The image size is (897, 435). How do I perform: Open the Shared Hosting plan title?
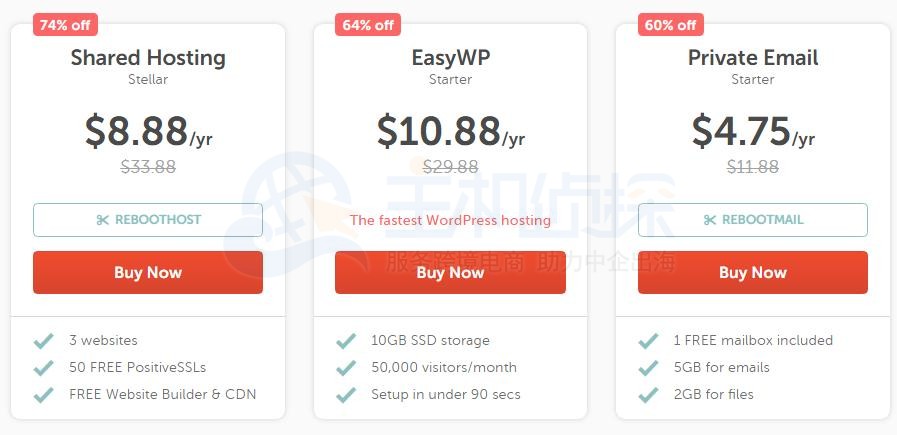tap(148, 58)
